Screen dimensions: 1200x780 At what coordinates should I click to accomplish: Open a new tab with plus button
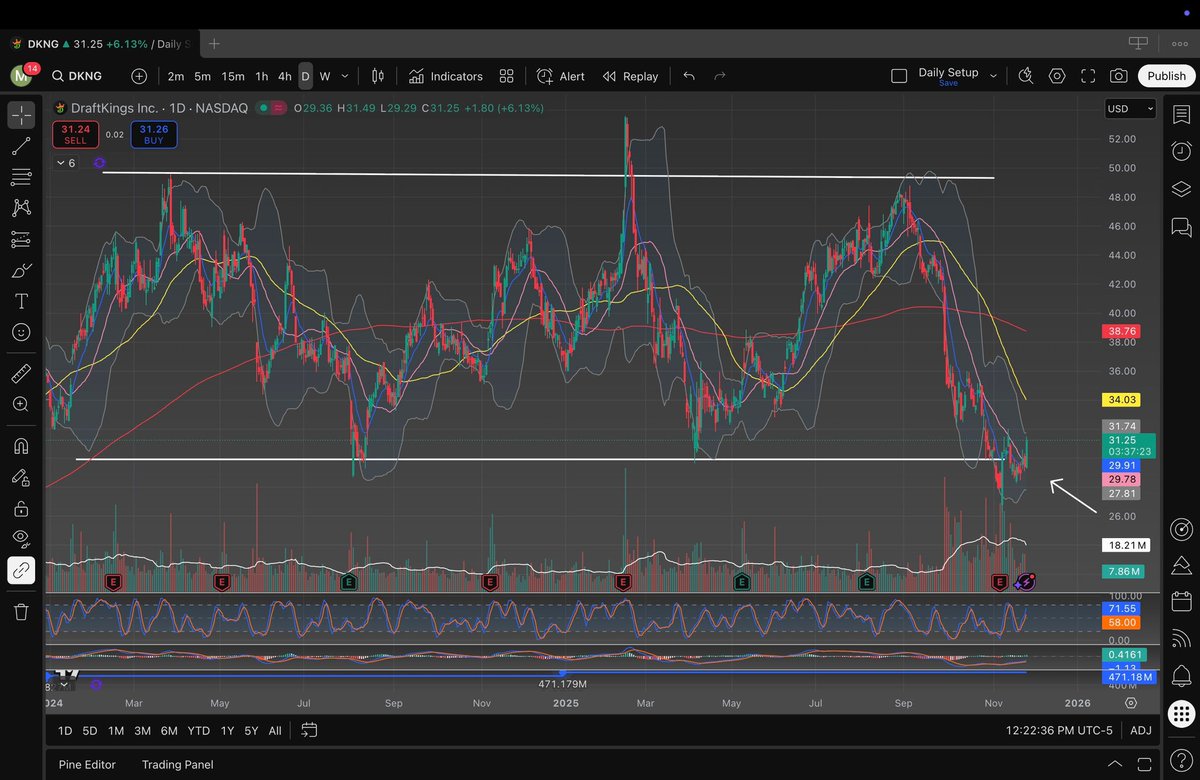(214, 44)
